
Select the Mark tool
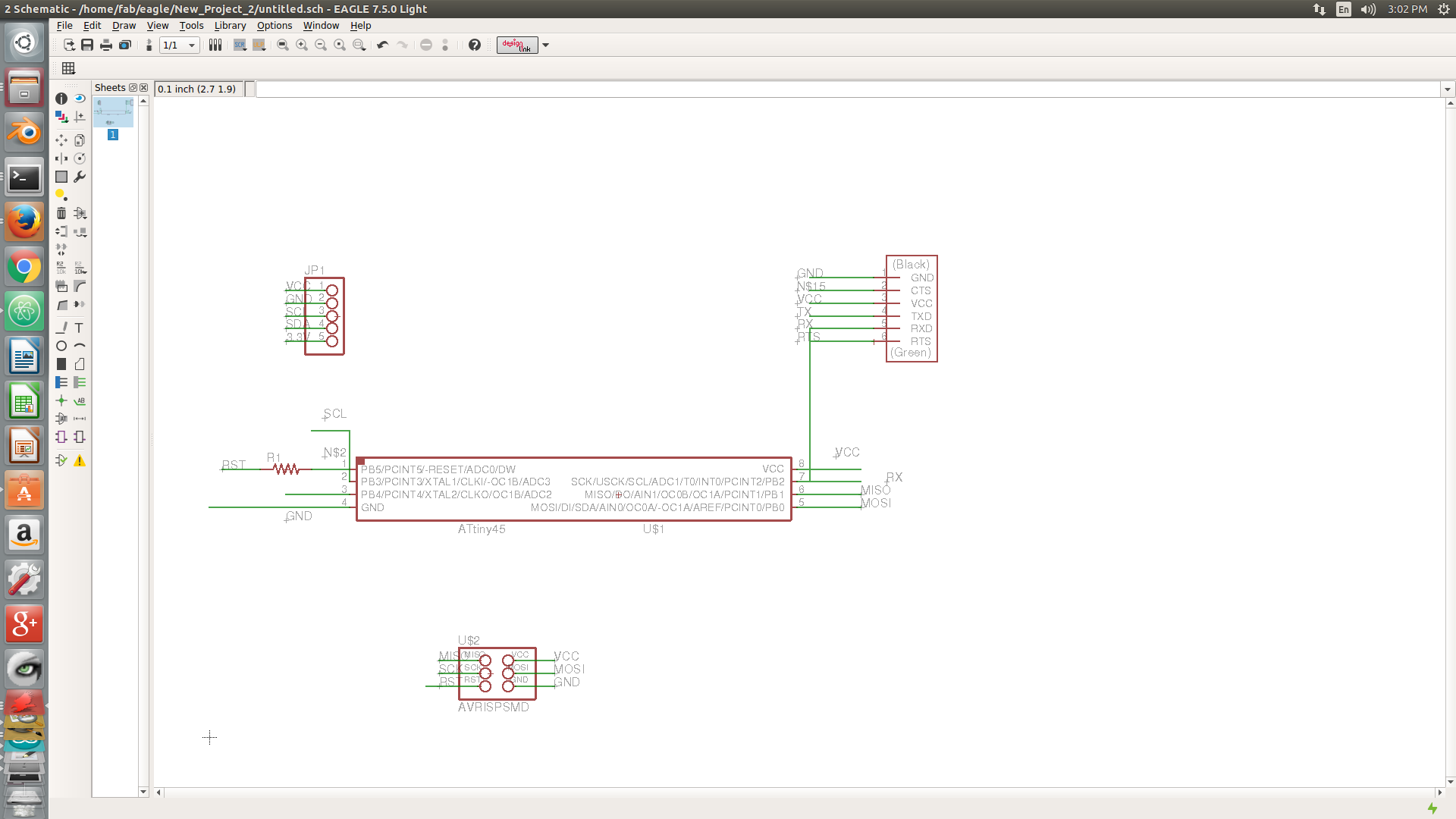[80, 117]
